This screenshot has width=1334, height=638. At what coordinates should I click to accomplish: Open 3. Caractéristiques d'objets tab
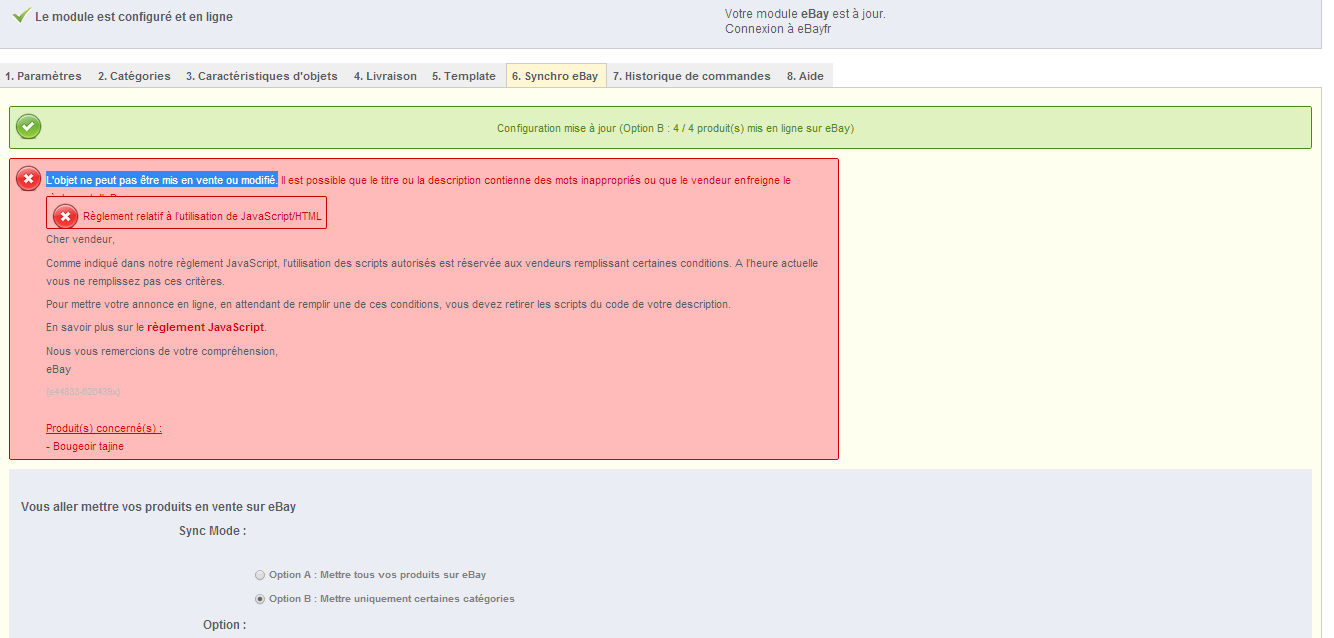coord(262,76)
